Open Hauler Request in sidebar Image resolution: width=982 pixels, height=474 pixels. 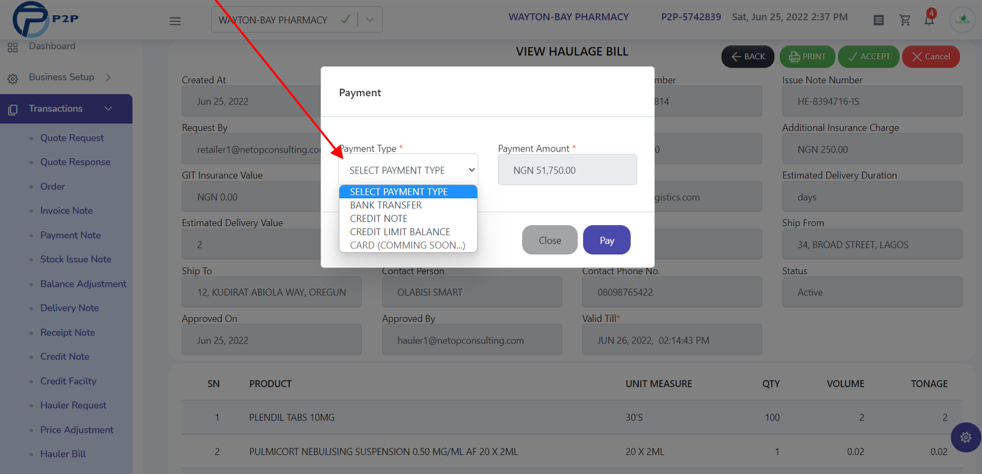pyautogui.click(x=73, y=405)
